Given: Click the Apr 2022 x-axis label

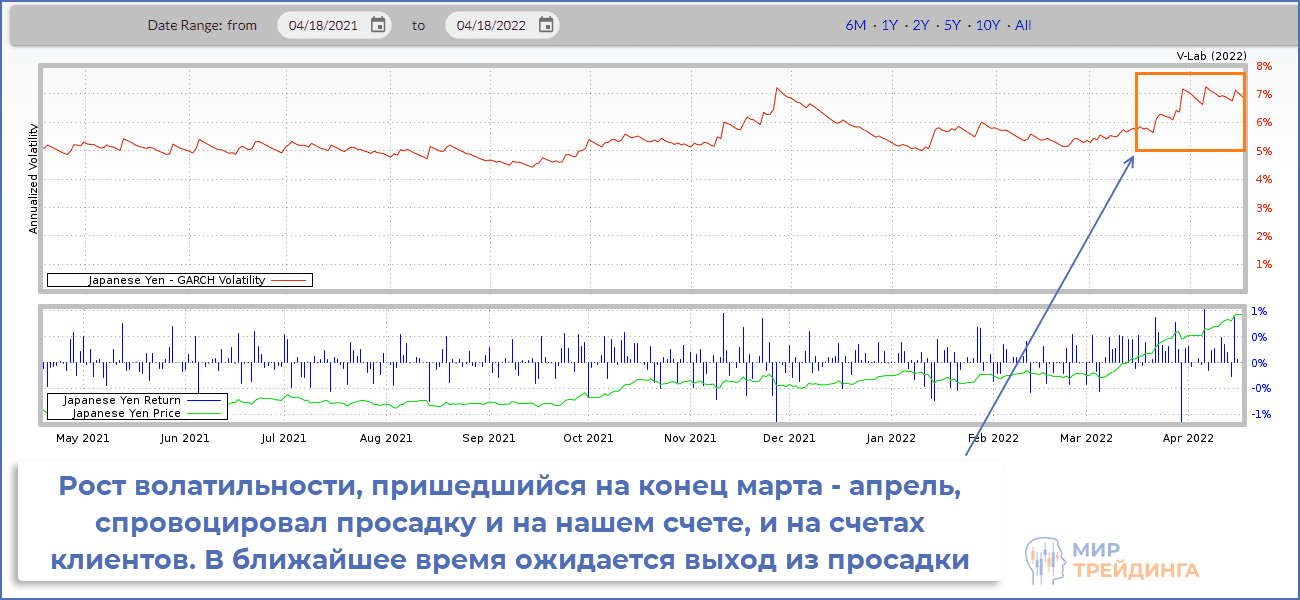Looking at the screenshot, I should click(1187, 438).
